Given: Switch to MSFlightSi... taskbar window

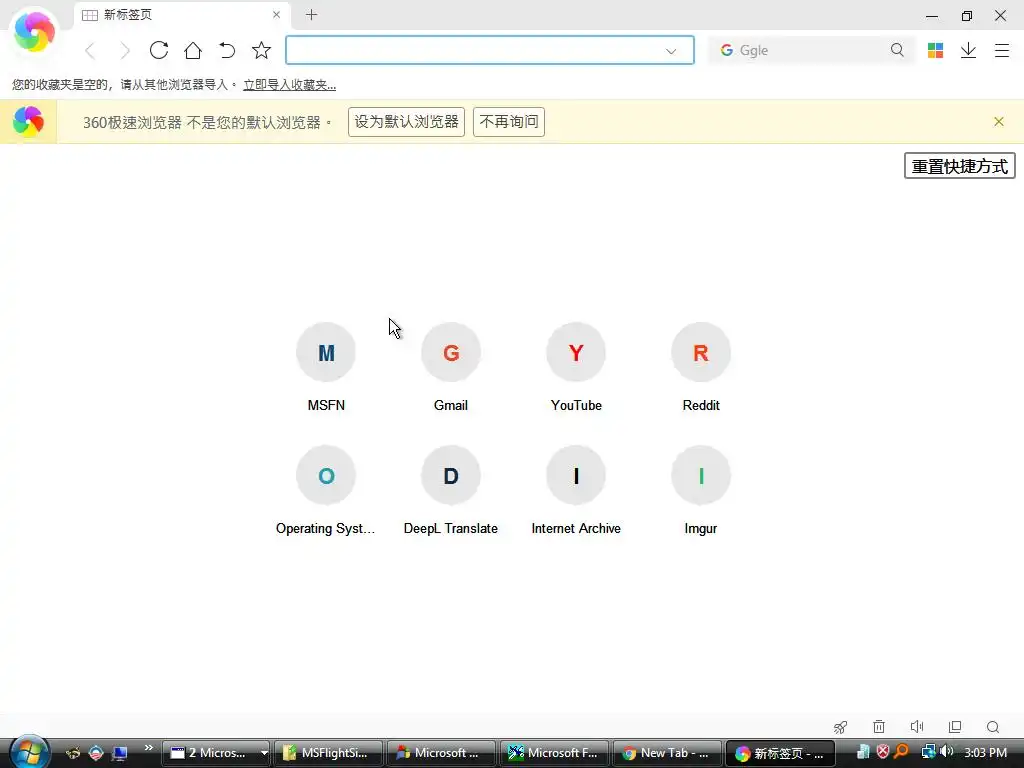Looking at the screenshot, I should coord(328,753).
